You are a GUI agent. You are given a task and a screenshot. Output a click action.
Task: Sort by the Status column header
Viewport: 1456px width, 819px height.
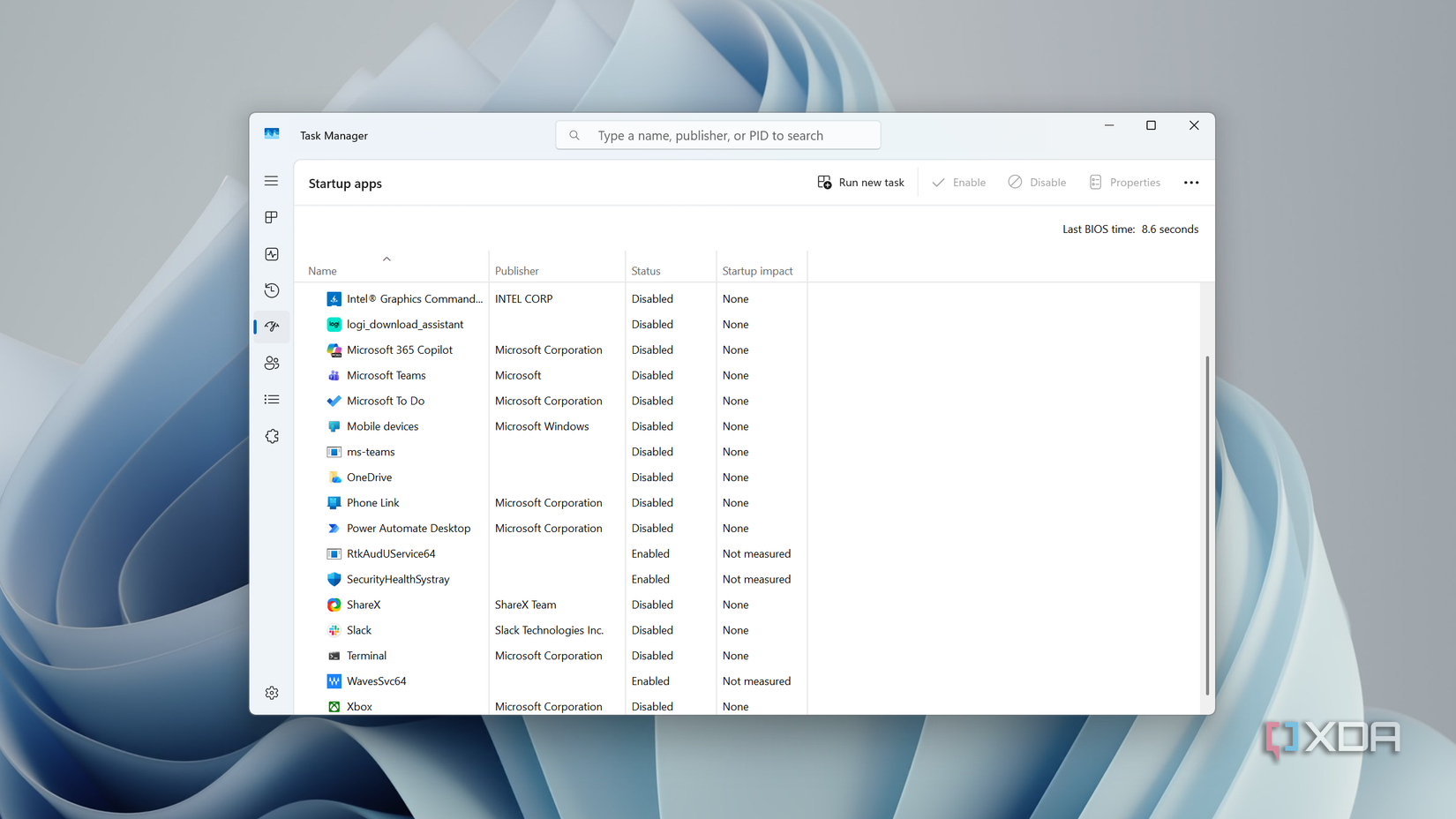point(646,271)
